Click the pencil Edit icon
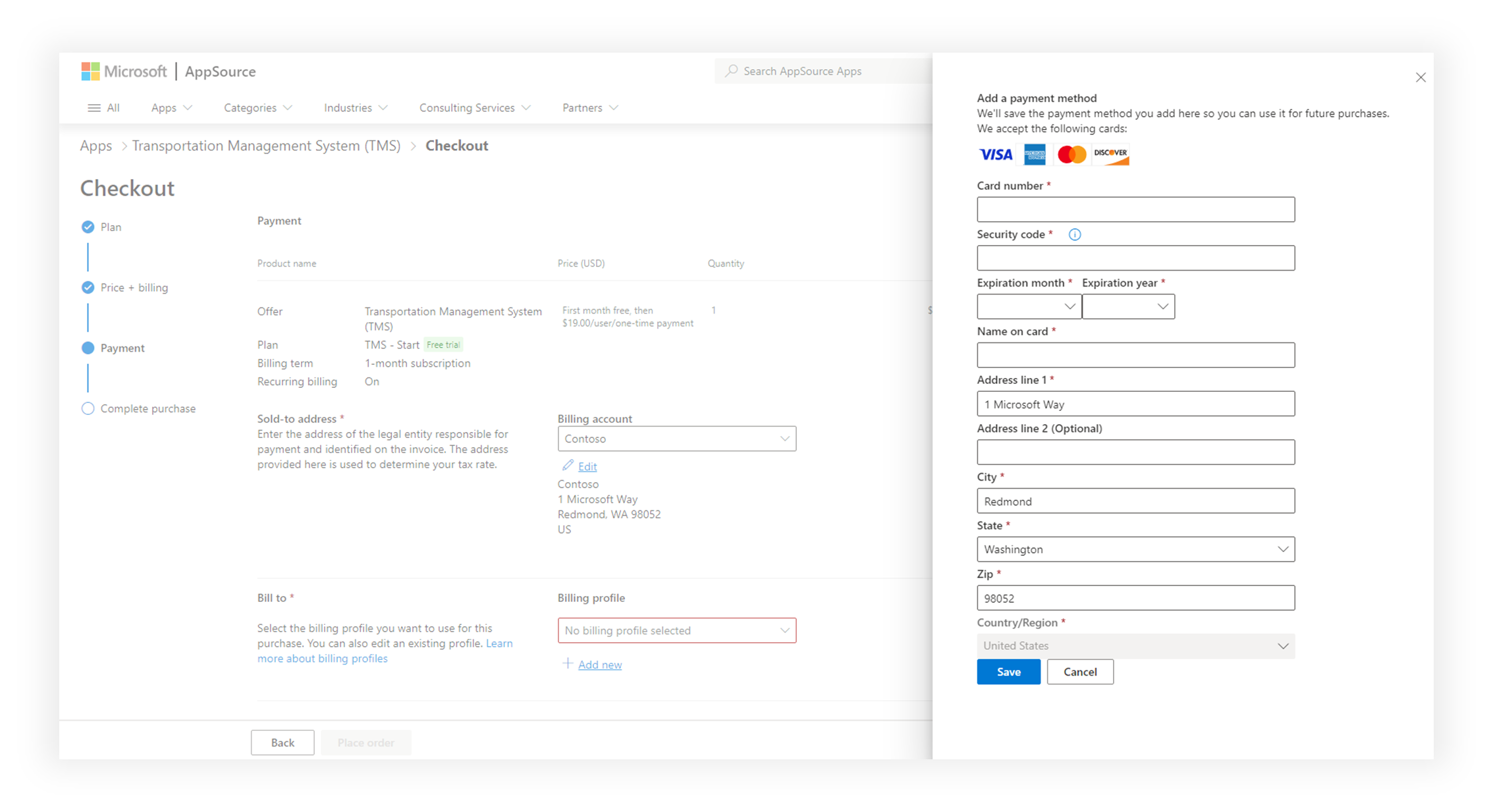Viewport: 1493px width, 812px height. coord(567,466)
